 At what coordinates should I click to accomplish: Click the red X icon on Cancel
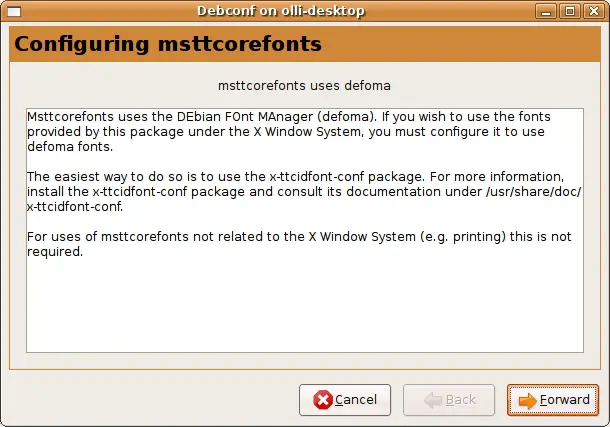click(323, 400)
